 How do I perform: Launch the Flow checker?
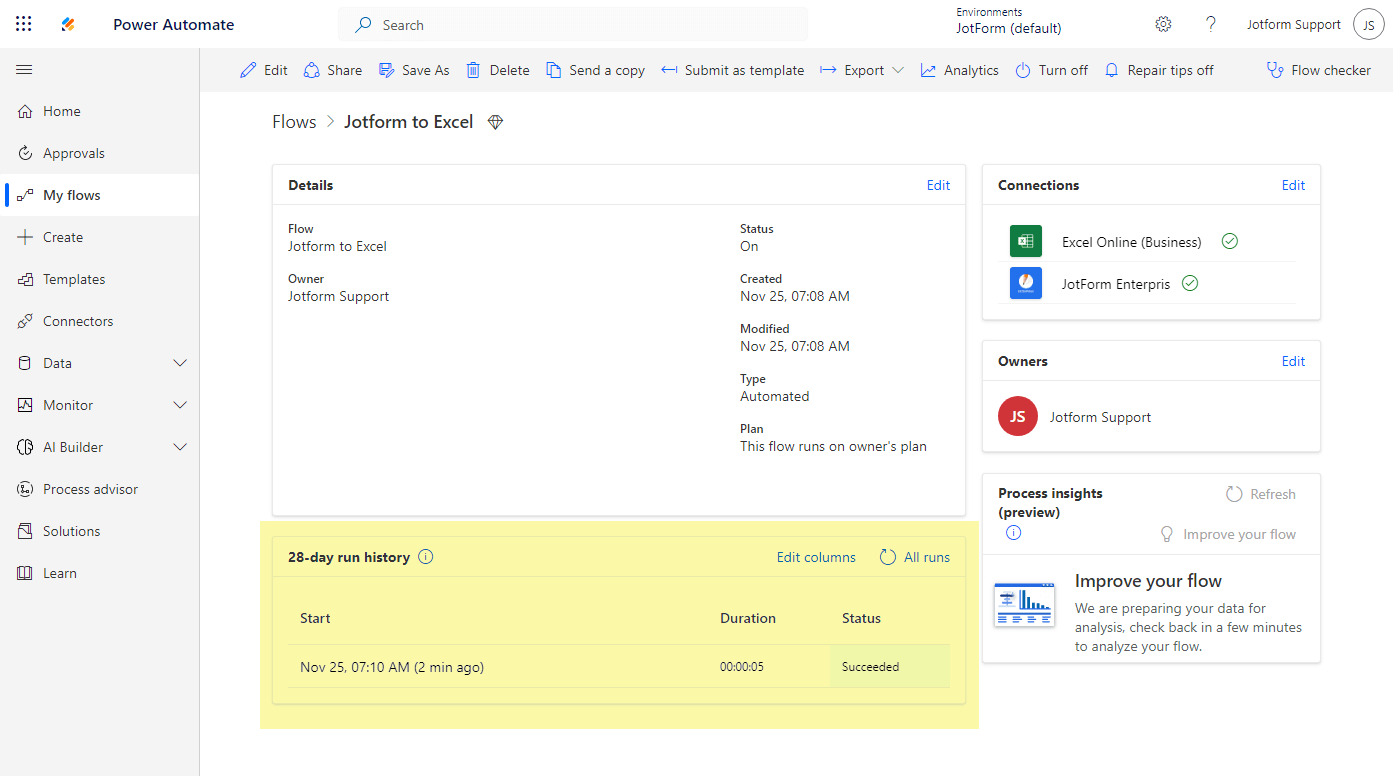pyautogui.click(x=1319, y=70)
